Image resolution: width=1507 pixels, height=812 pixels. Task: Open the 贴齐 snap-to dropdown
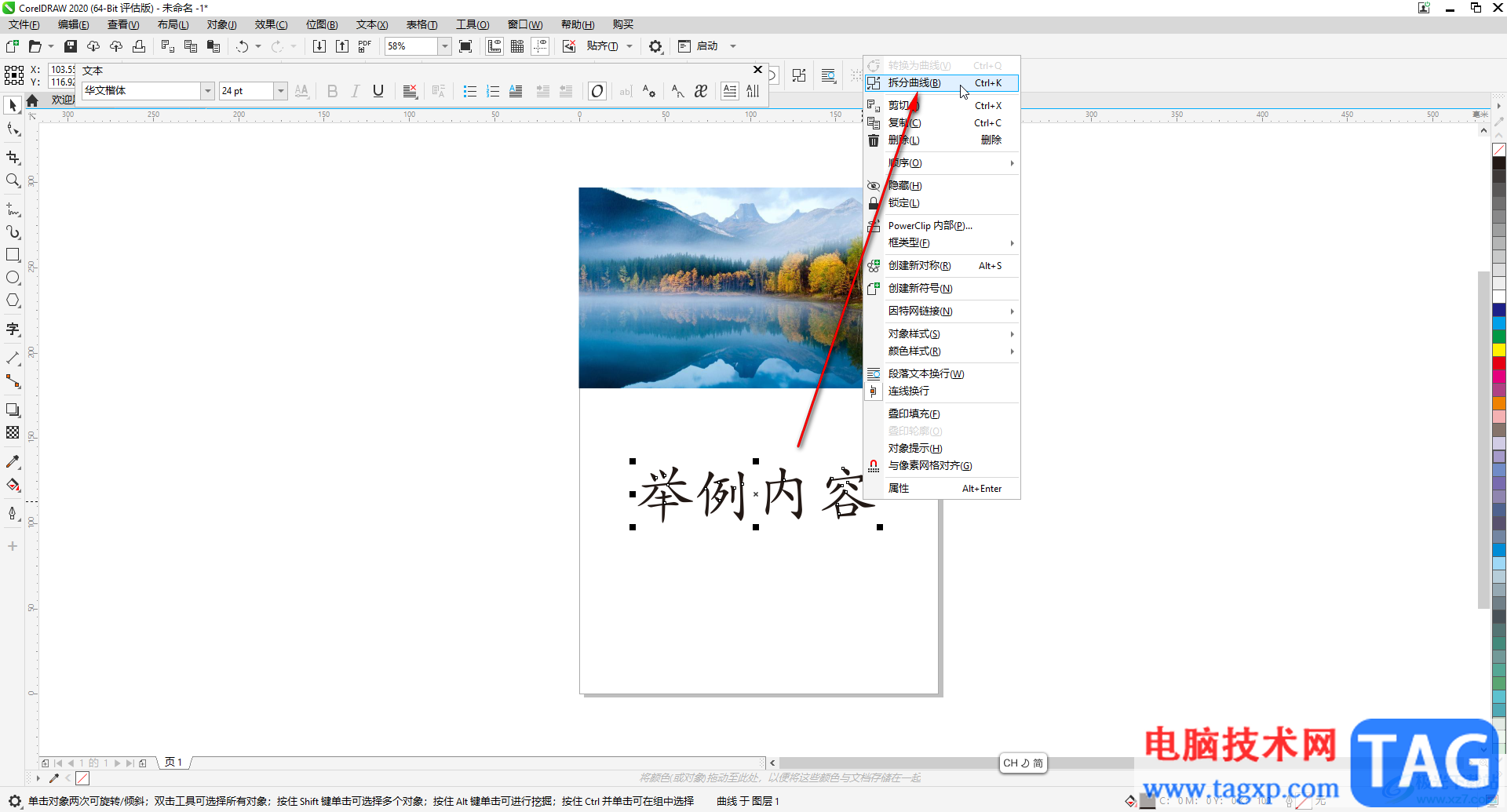(629, 46)
